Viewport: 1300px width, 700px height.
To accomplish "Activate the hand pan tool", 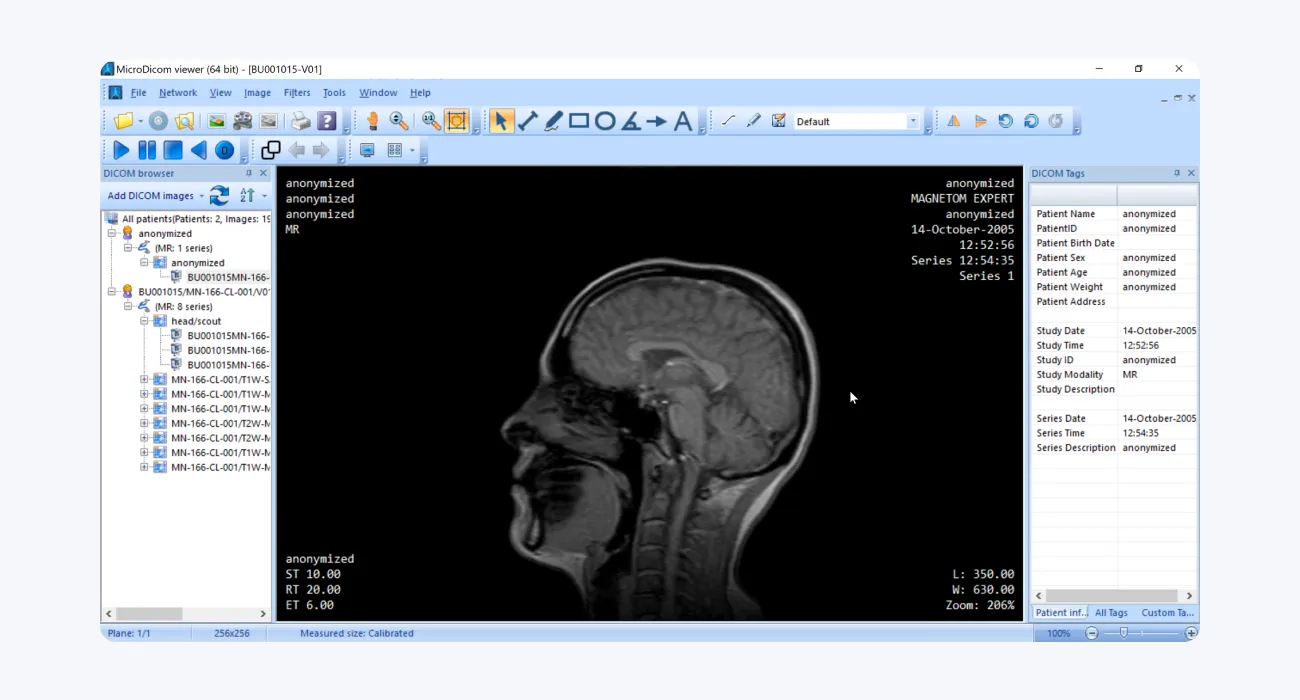I will [373, 120].
